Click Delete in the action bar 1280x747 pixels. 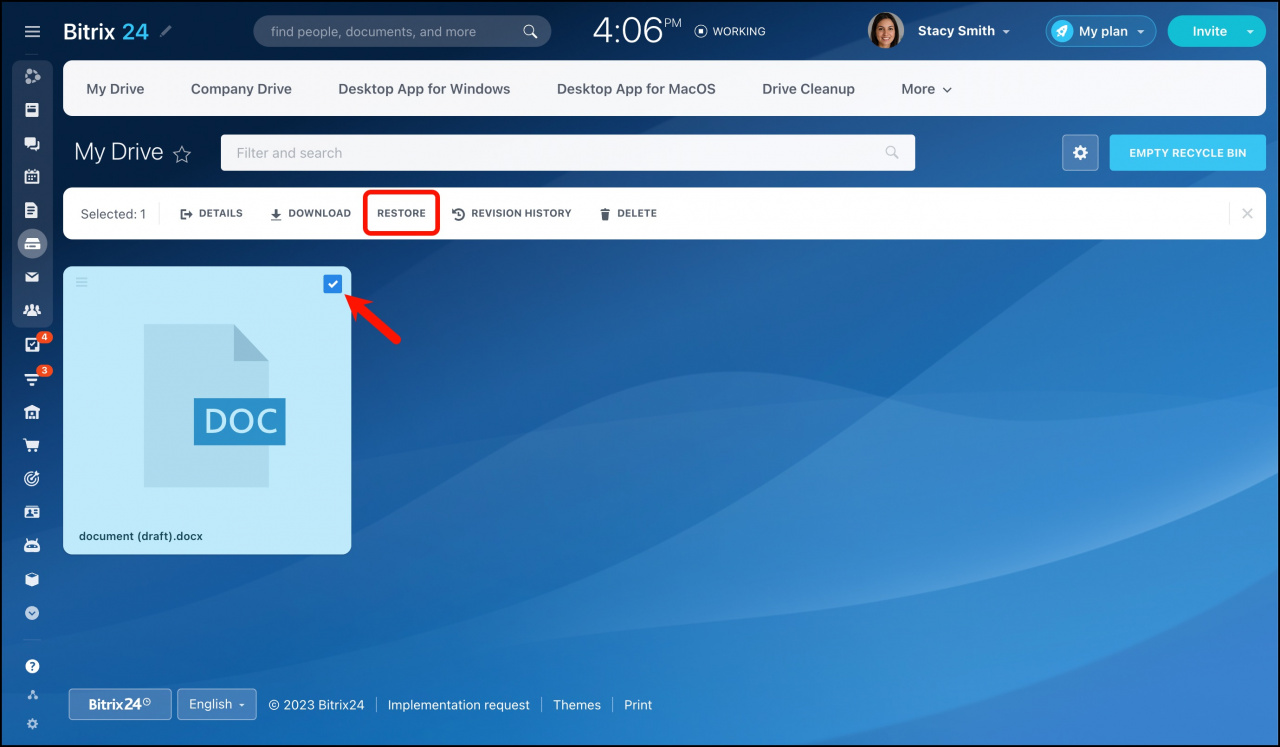coord(628,213)
